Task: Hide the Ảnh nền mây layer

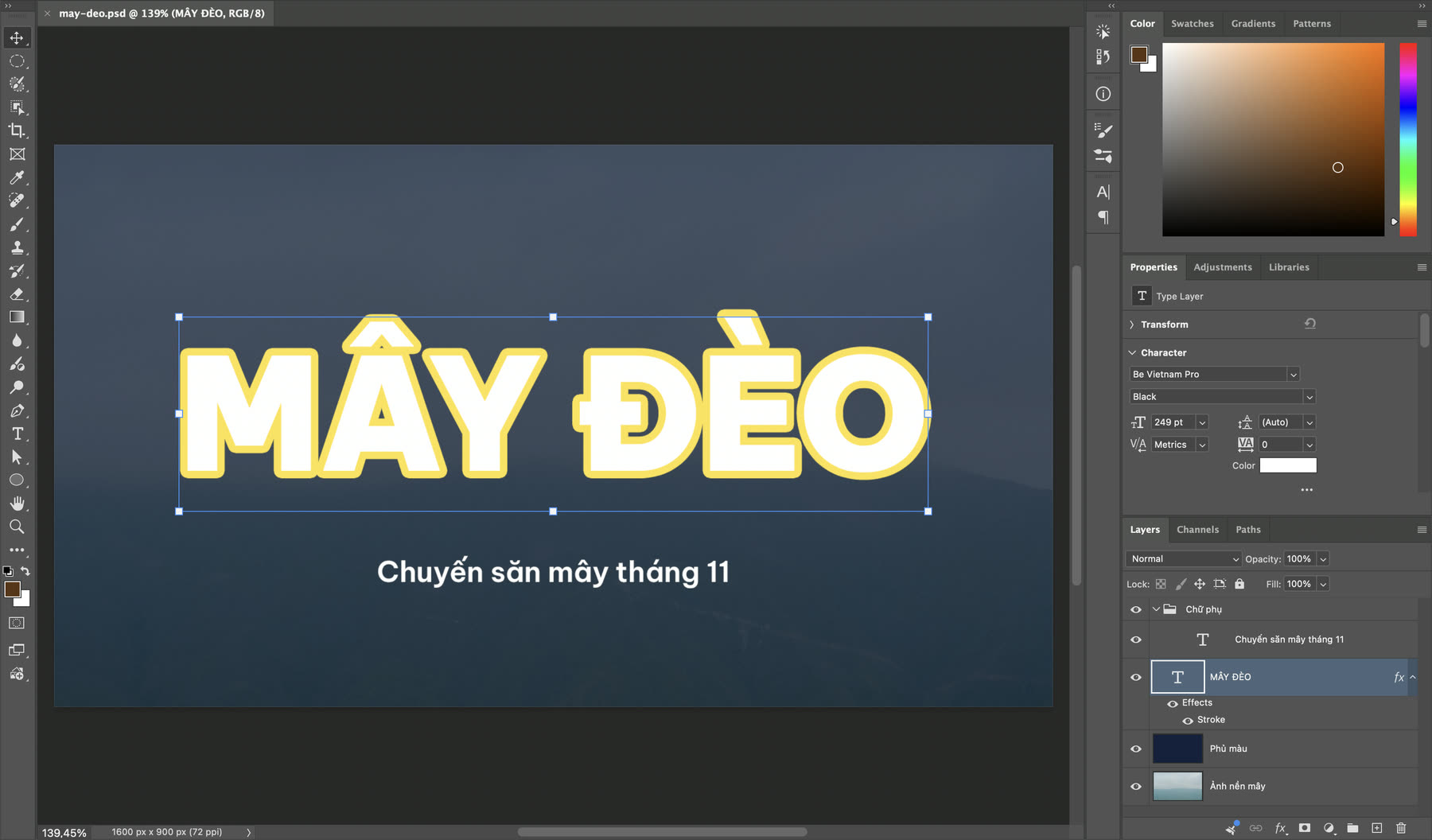Action: point(1136,786)
